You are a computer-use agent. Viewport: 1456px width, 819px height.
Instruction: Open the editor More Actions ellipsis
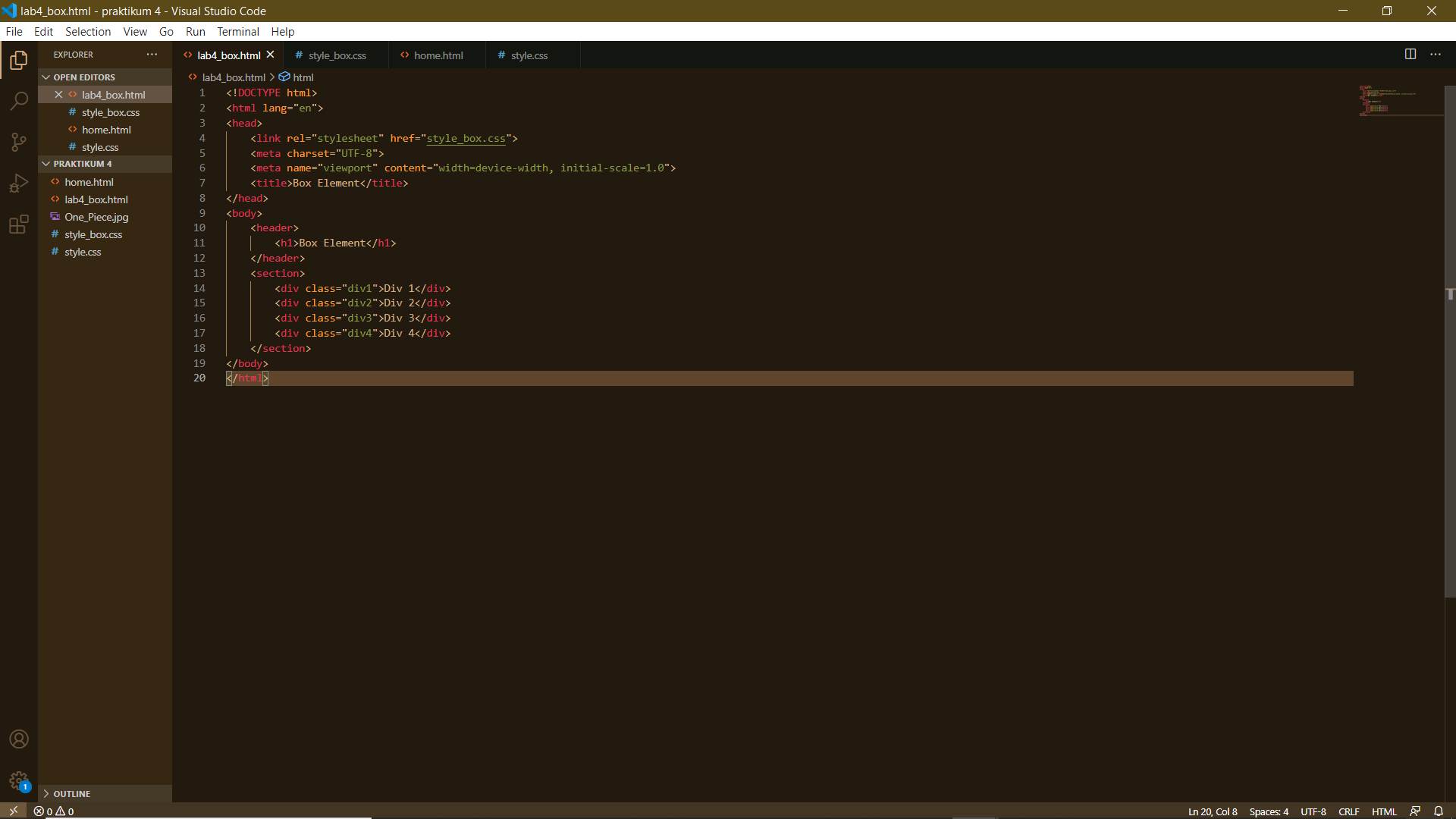[x=1436, y=55]
